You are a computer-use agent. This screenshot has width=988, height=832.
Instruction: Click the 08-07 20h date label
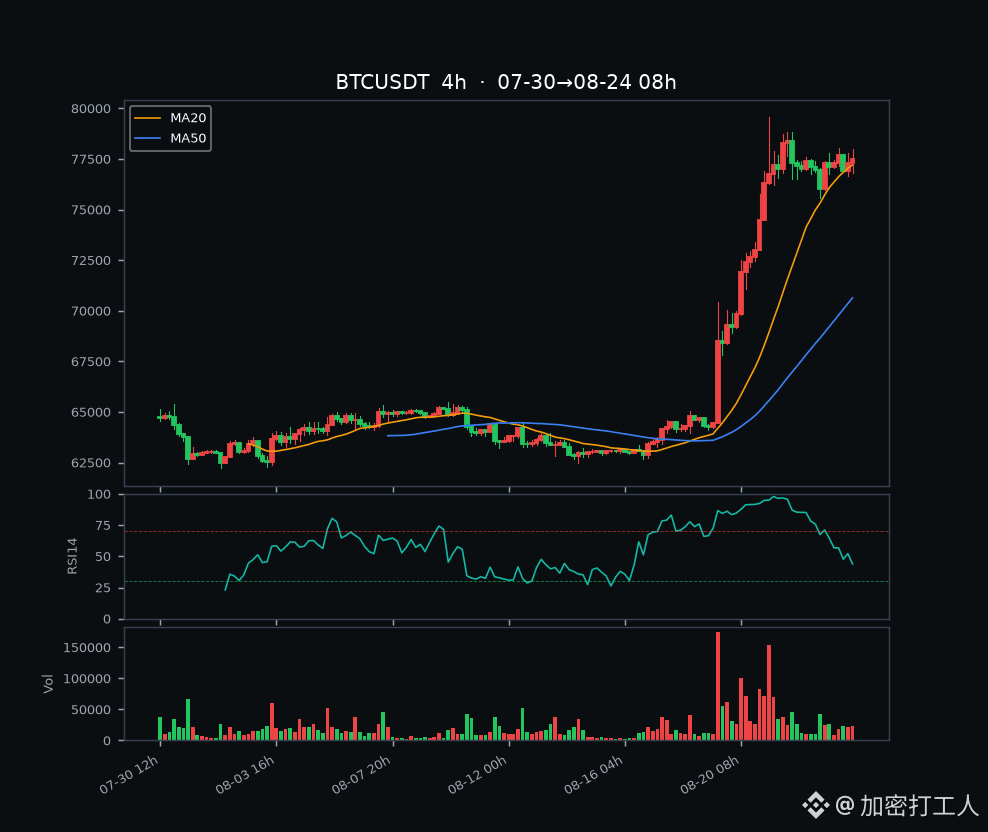362,775
